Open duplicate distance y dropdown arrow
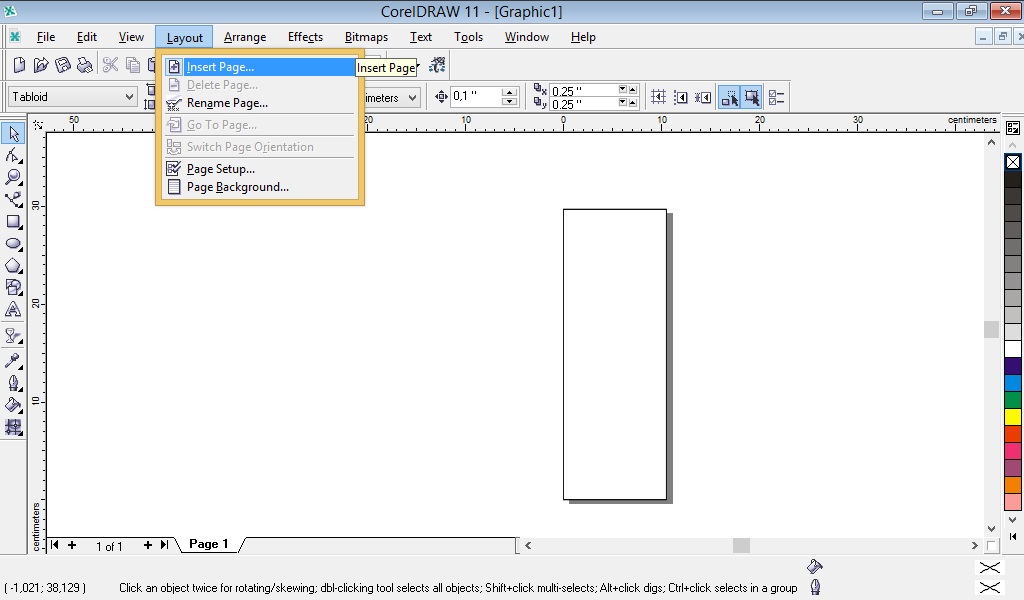This screenshot has height=600, width=1024. [622, 102]
